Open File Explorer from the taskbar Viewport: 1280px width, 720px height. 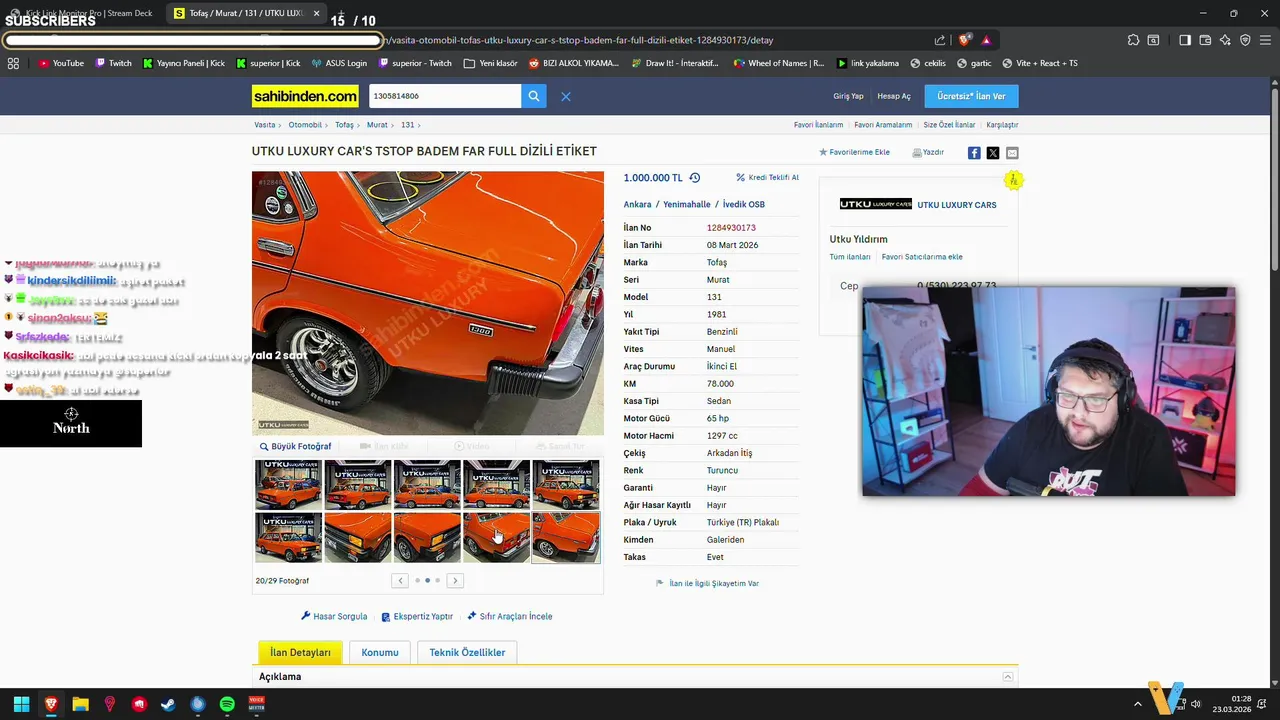tap(80, 704)
